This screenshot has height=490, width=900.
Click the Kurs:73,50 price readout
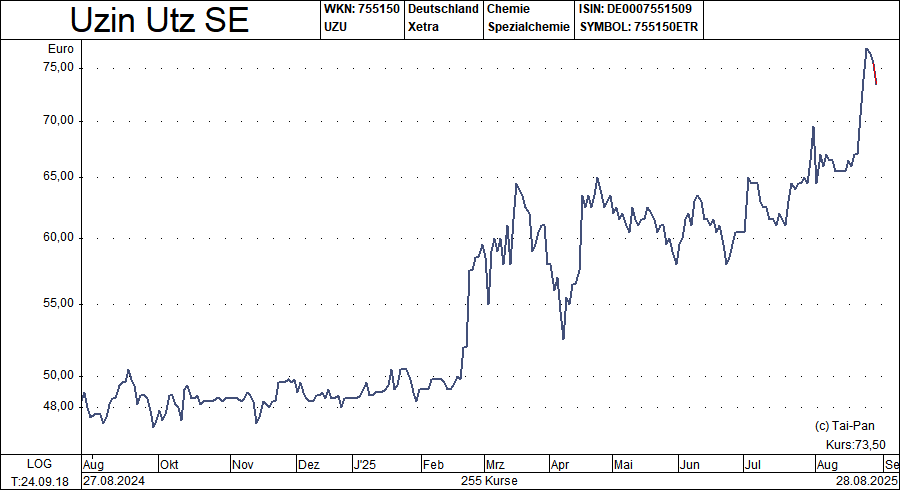point(856,445)
